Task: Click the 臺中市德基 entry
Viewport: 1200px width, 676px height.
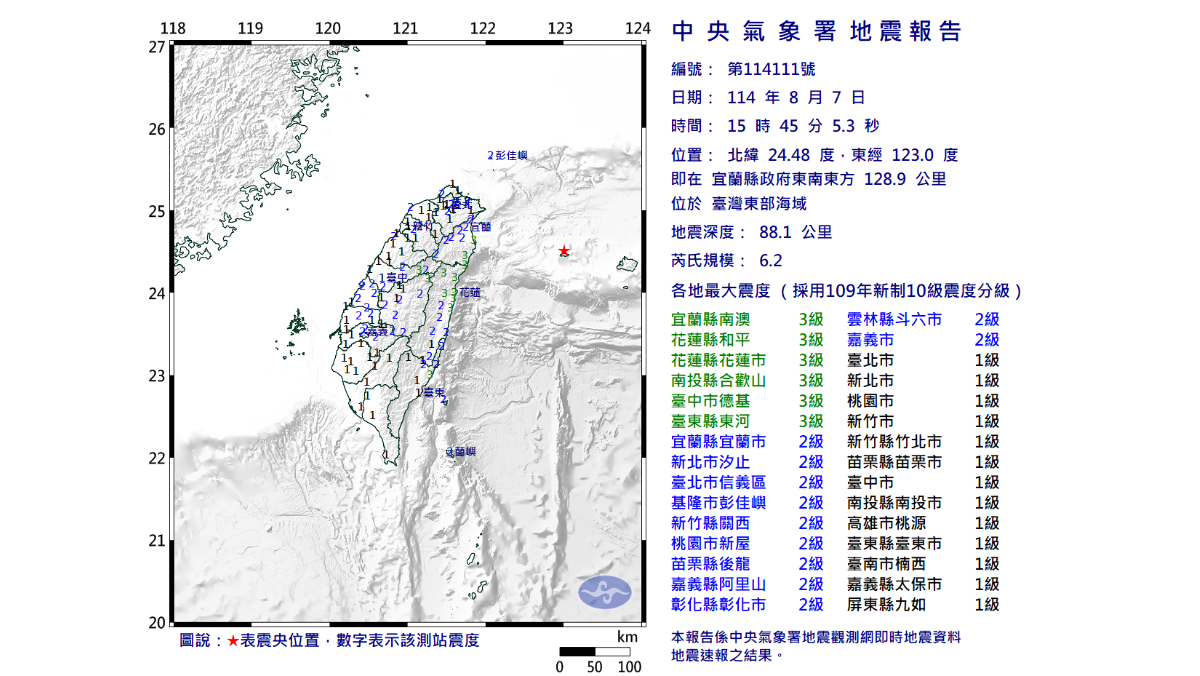Action: coord(710,401)
